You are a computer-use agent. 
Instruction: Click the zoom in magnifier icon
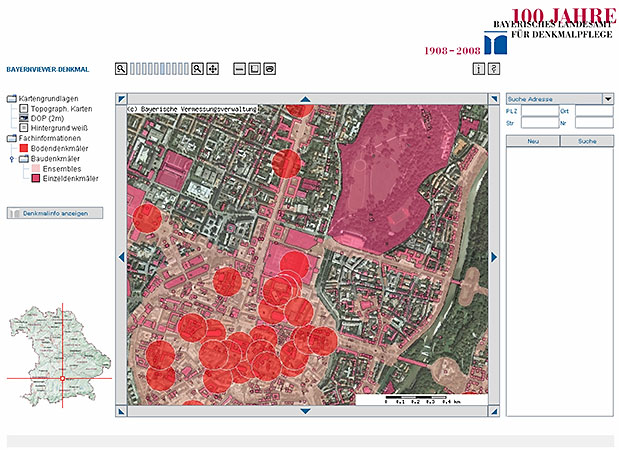pyautogui.click(x=197, y=69)
